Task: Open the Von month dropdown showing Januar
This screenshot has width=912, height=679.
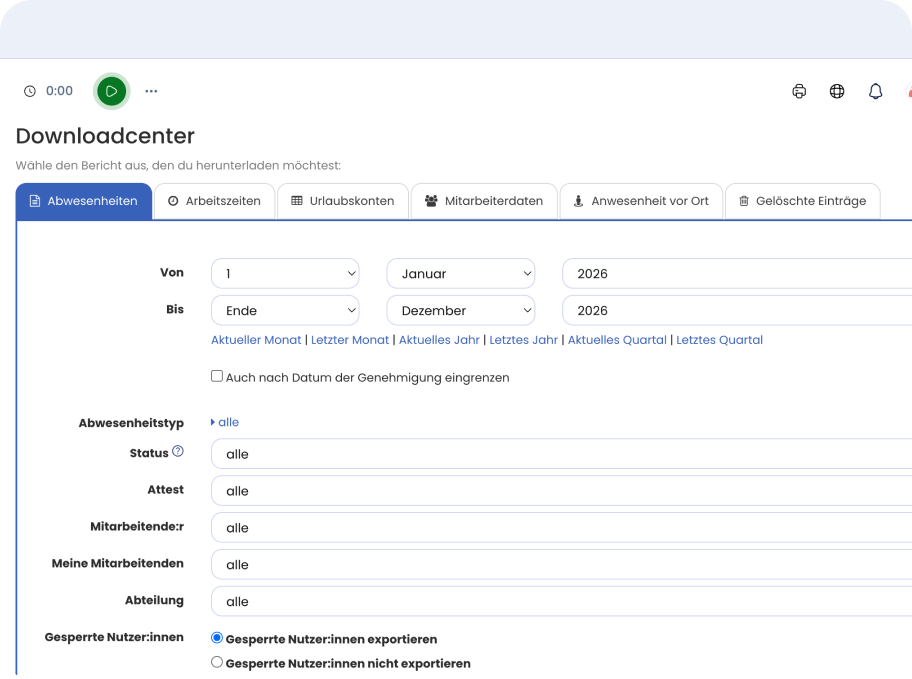Action: pyautogui.click(x=461, y=273)
